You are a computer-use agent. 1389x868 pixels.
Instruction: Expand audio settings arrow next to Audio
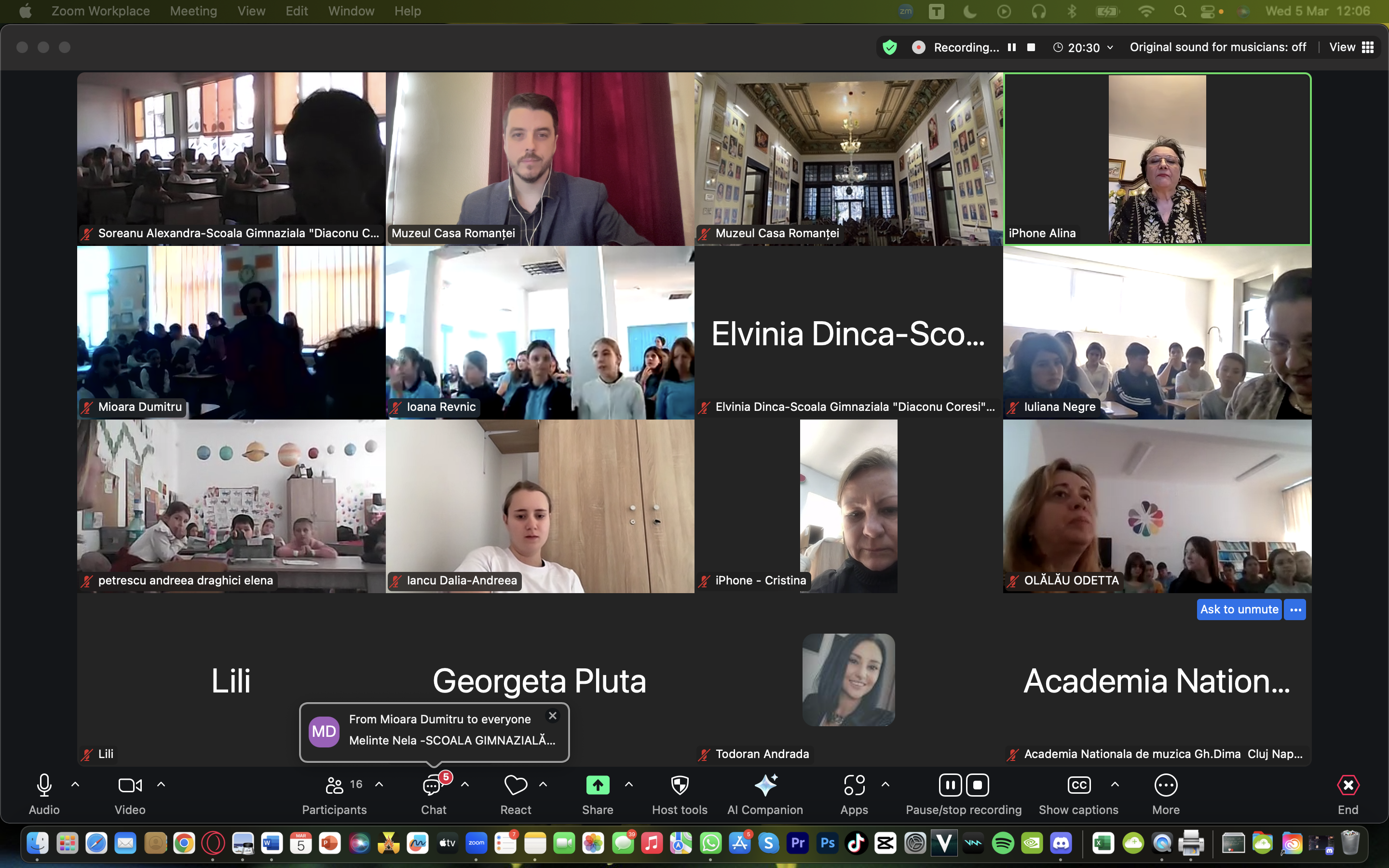click(x=75, y=784)
